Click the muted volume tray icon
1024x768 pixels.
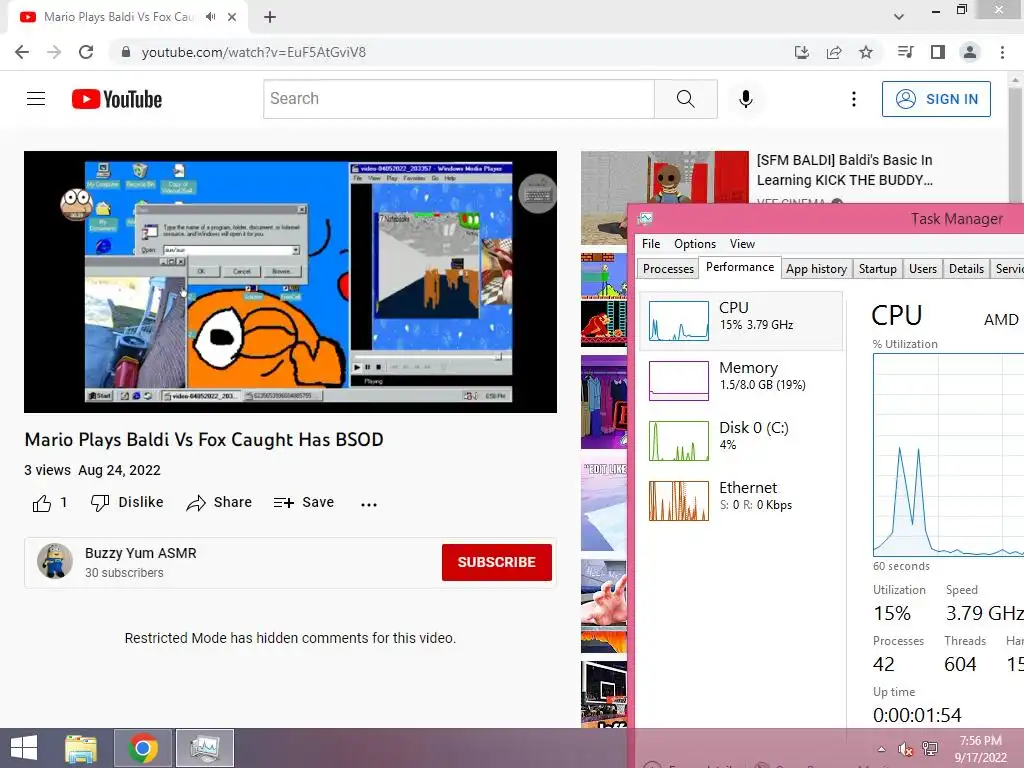905,749
